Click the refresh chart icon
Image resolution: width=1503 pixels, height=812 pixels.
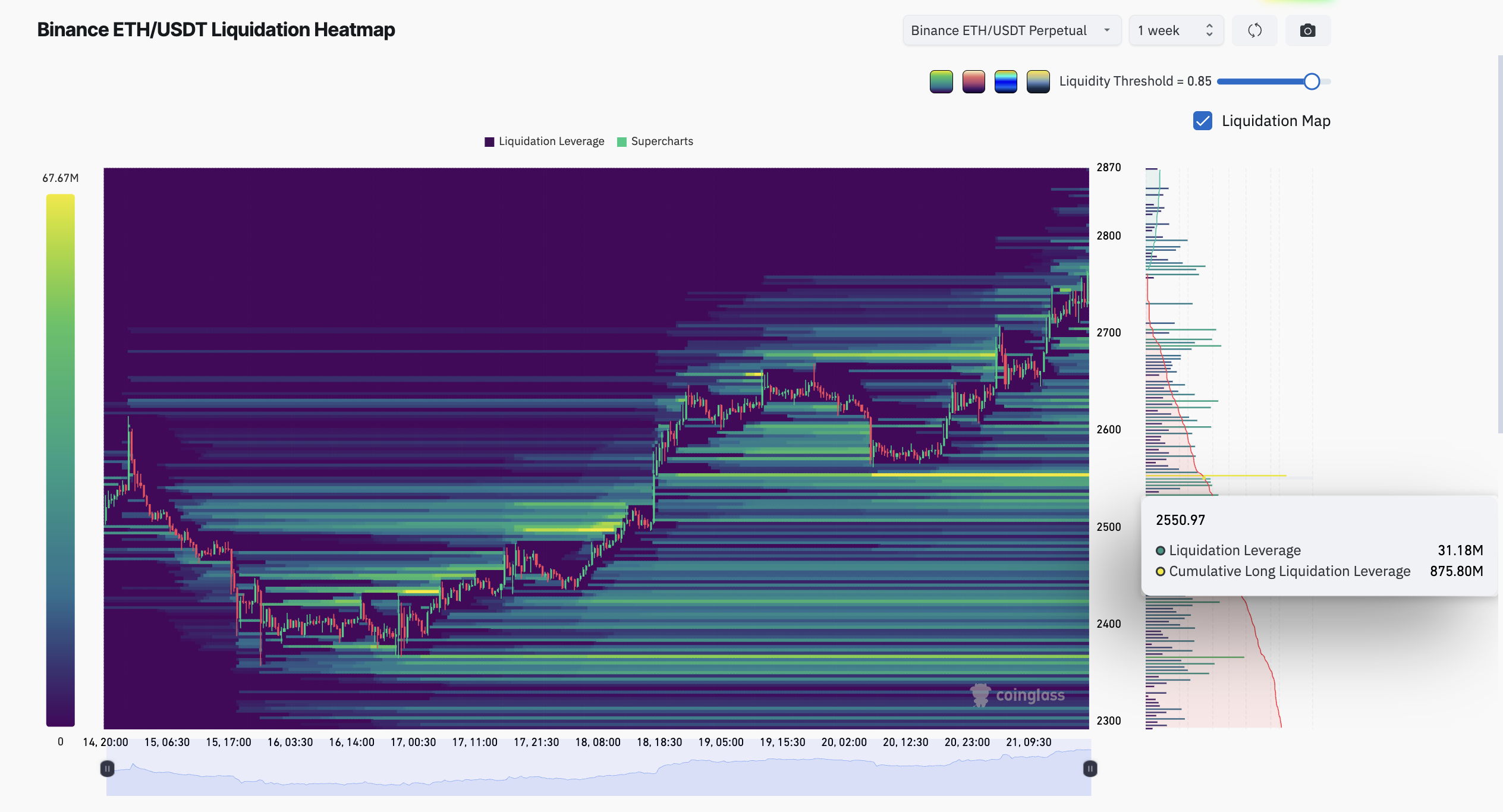pos(1254,30)
